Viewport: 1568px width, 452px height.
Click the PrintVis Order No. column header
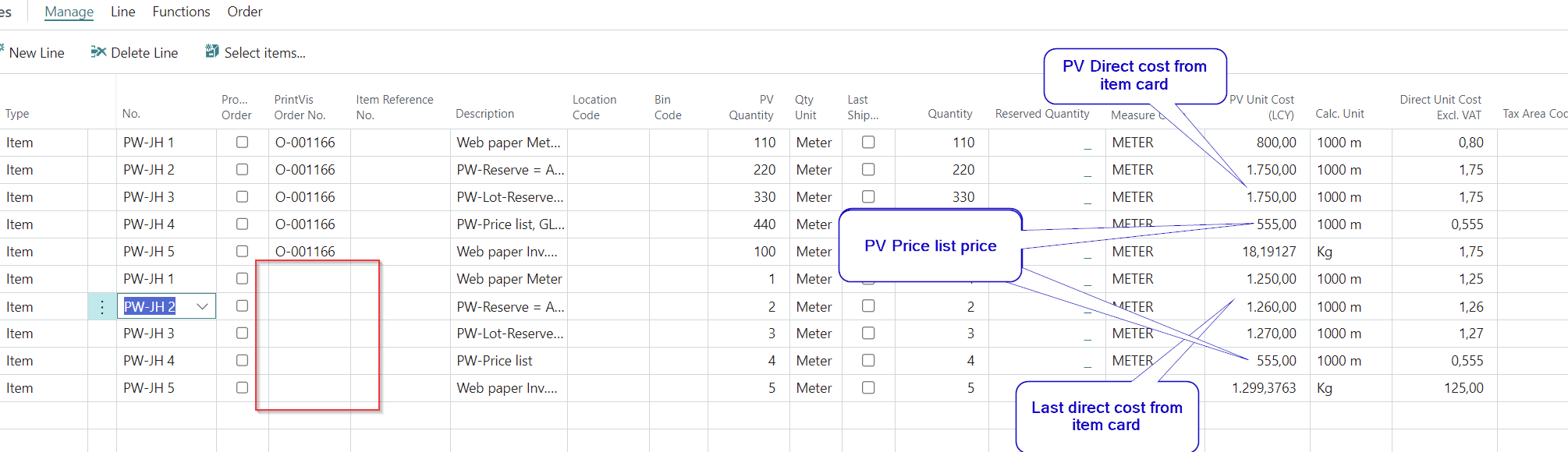[x=300, y=108]
